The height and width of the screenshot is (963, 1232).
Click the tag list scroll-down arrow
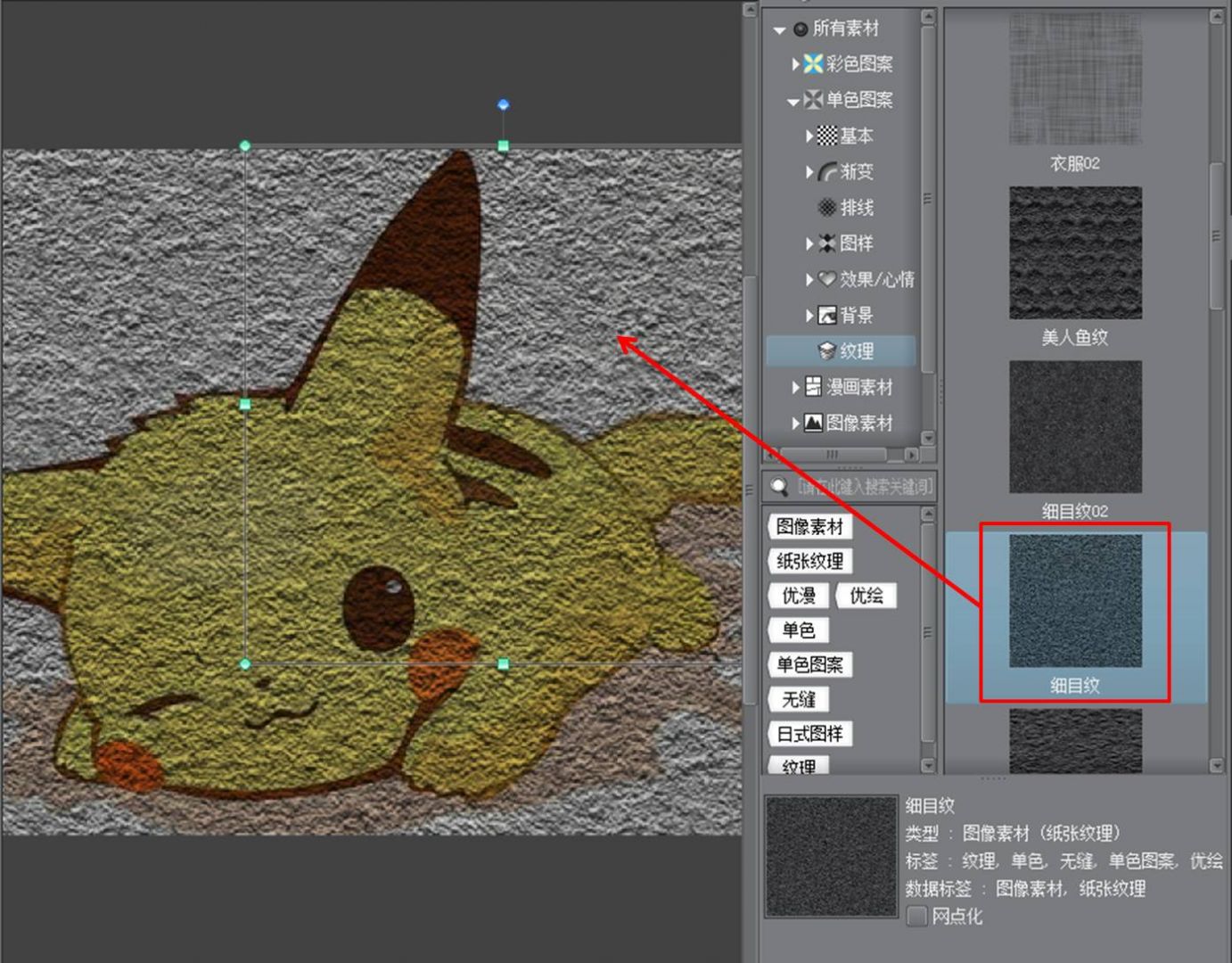[928, 766]
